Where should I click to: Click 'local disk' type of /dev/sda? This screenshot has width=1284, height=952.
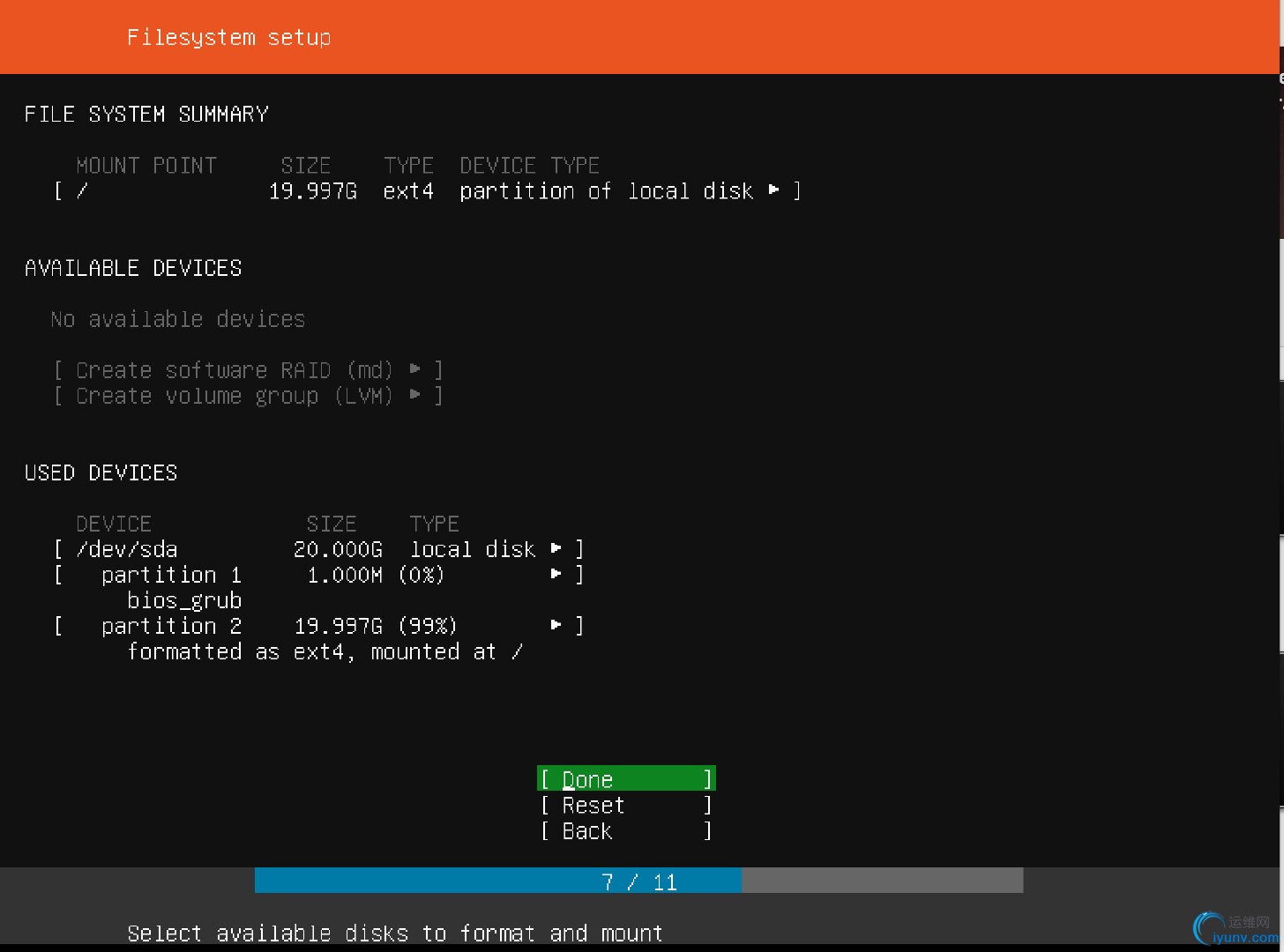pos(473,549)
